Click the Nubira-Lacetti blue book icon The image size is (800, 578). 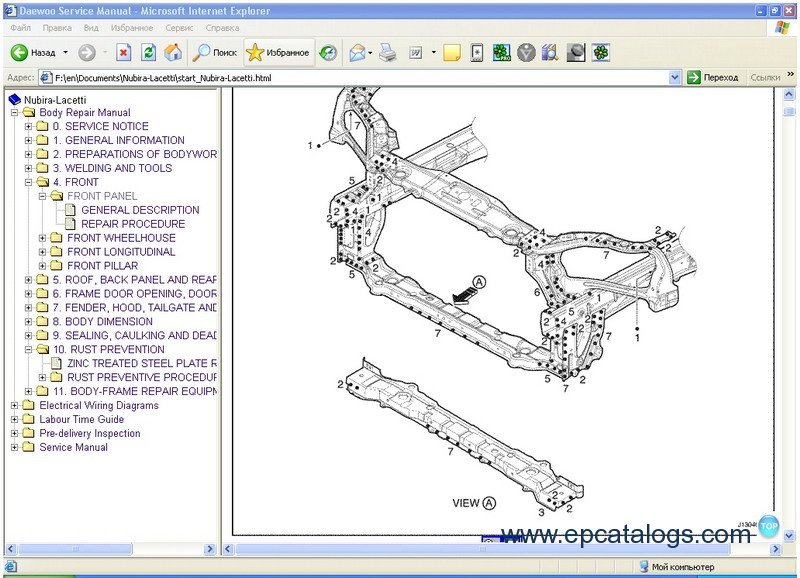point(15,99)
